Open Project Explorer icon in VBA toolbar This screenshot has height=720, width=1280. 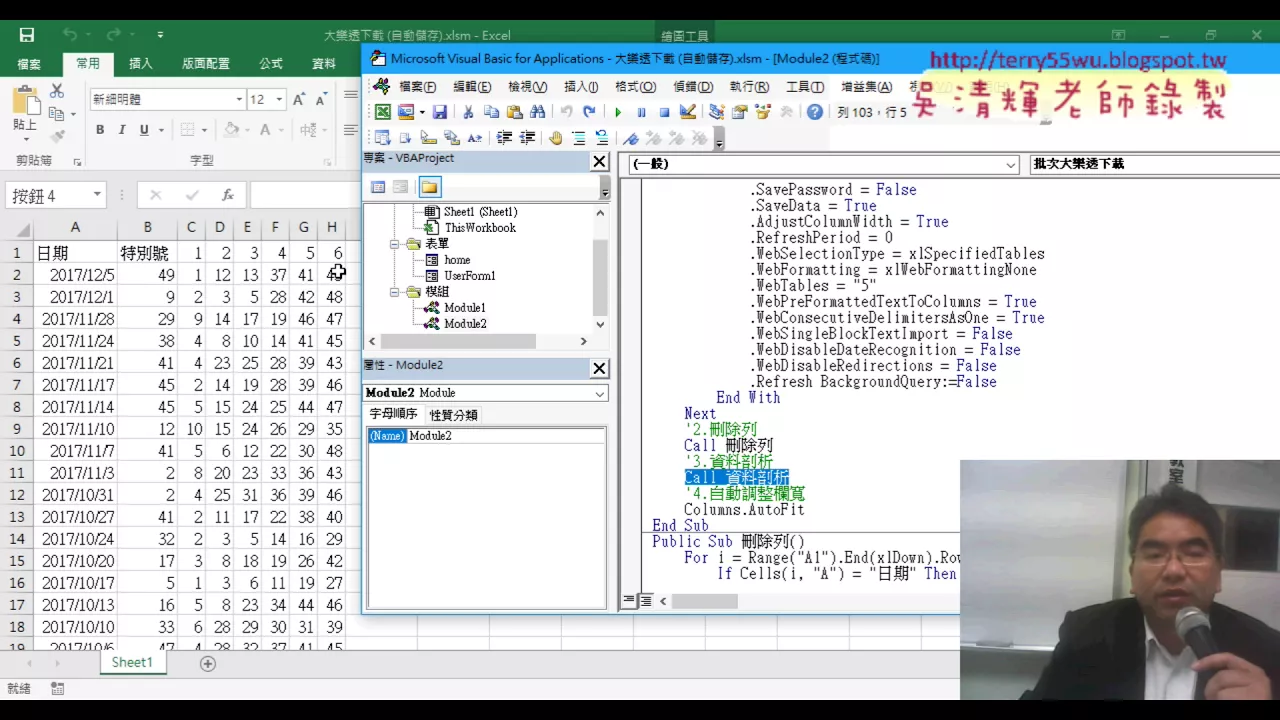[718, 112]
